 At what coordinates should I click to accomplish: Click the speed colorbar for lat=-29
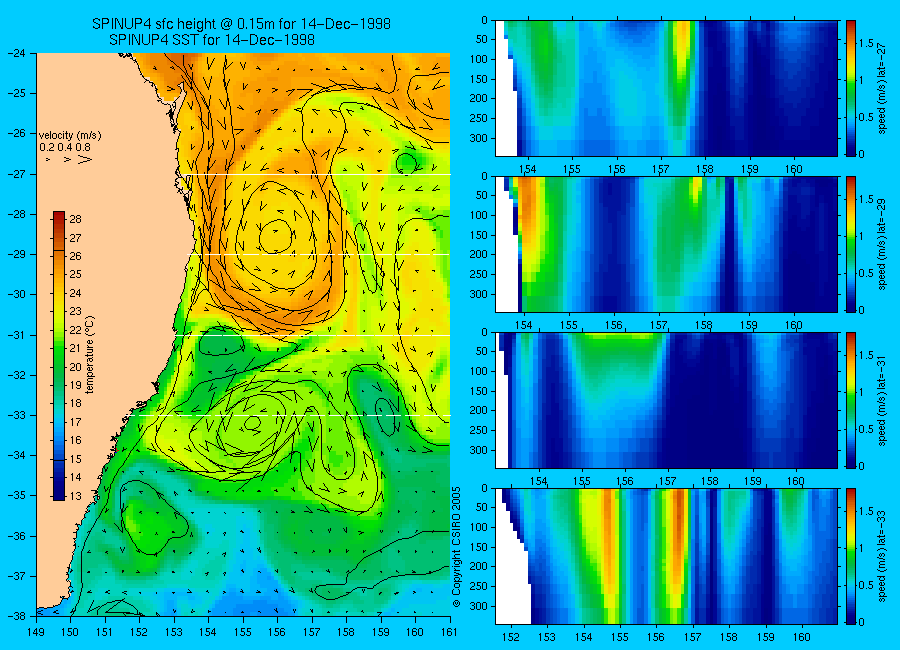point(851,244)
